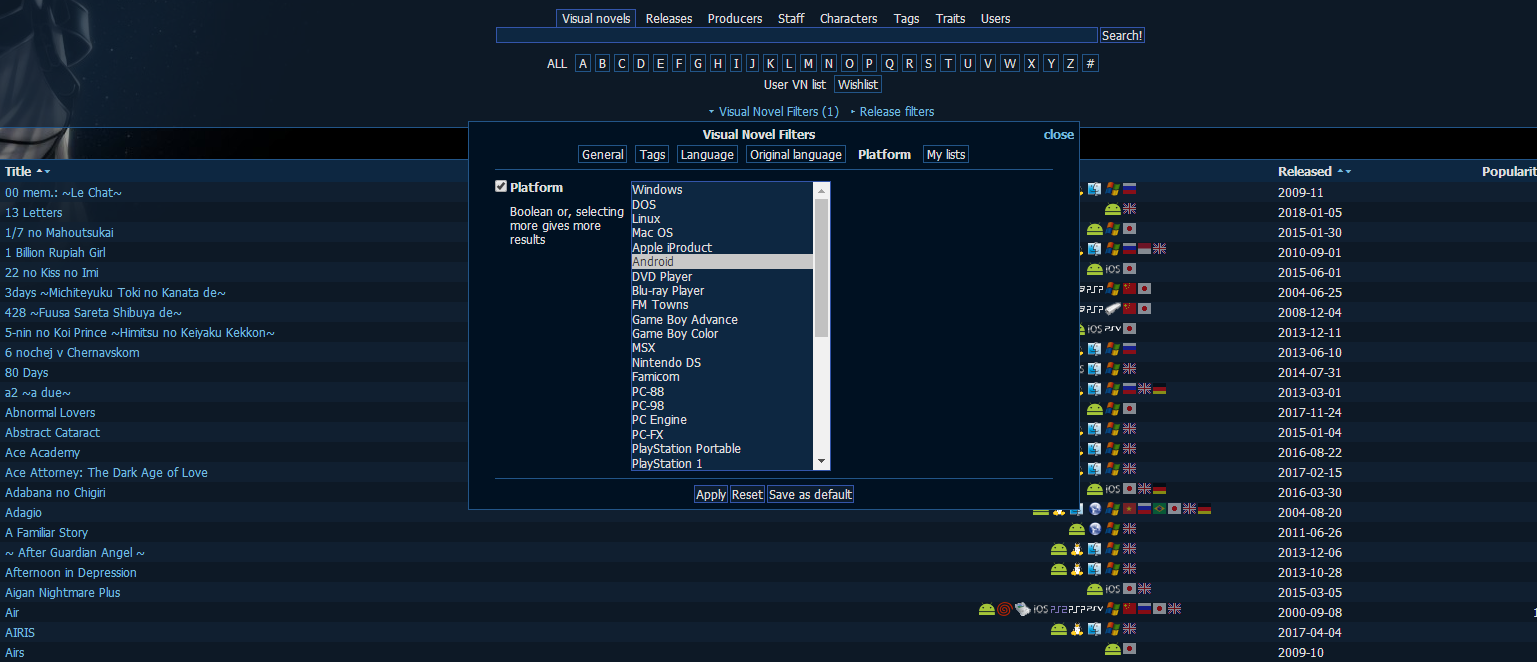Click the # letter filter
Image resolution: width=1537 pixels, height=662 pixels.
[1090, 63]
